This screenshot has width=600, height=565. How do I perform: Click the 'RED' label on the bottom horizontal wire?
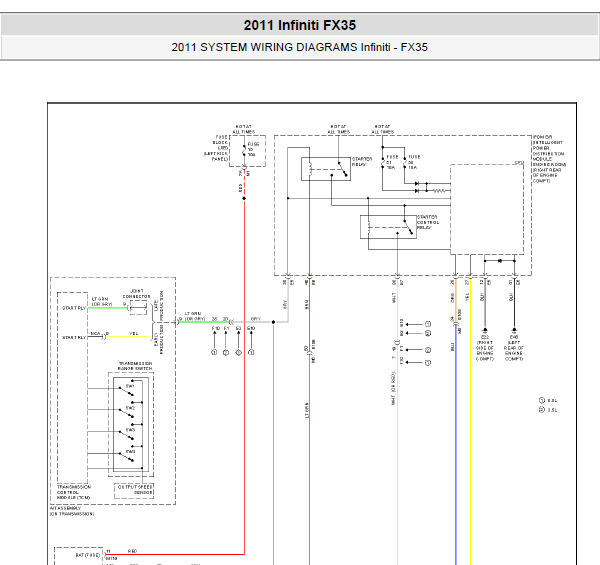pyautogui.click(x=132, y=551)
